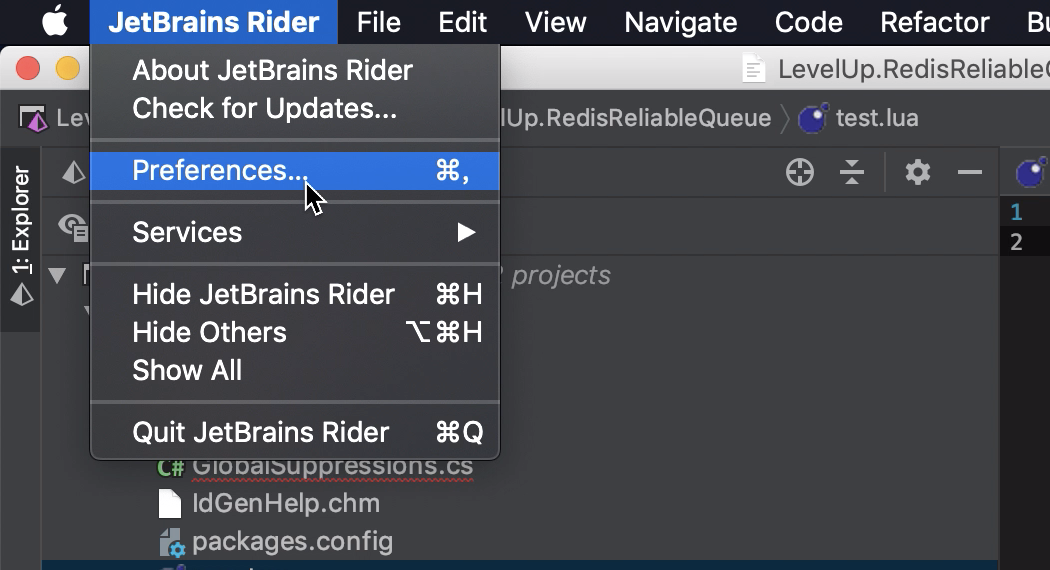Open the Explorer settings gear icon
The image size is (1050, 570).
coord(917,172)
